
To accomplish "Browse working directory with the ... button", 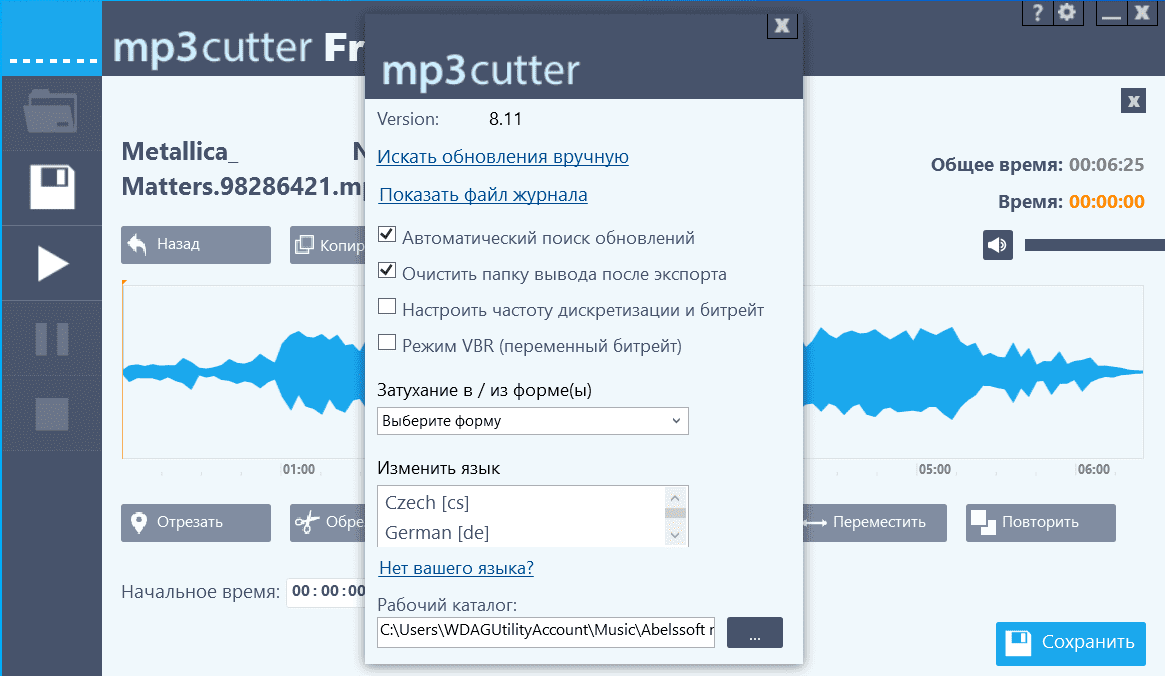I will [755, 632].
